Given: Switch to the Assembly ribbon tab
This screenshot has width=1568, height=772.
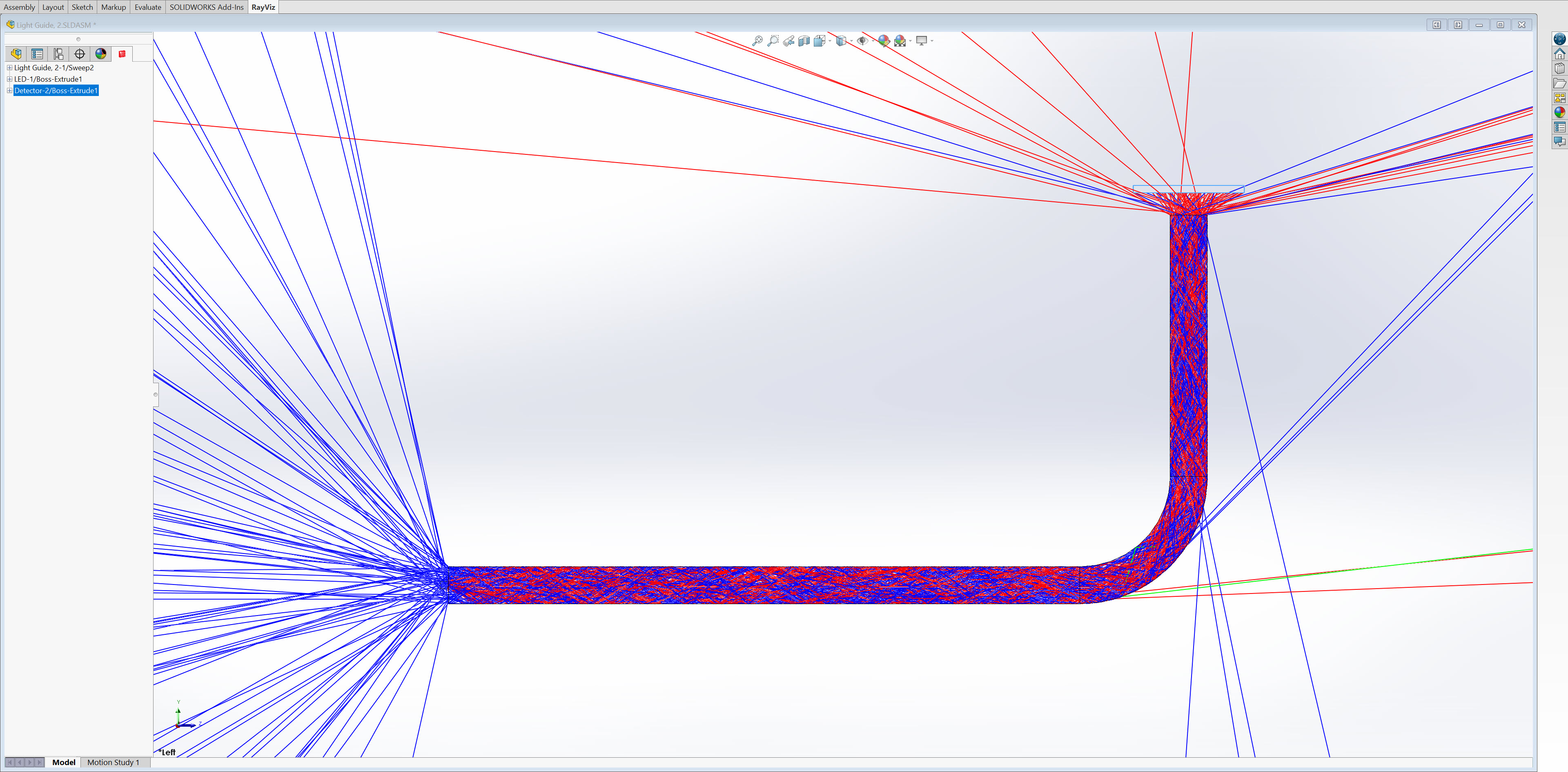Looking at the screenshot, I should tap(20, 7).
